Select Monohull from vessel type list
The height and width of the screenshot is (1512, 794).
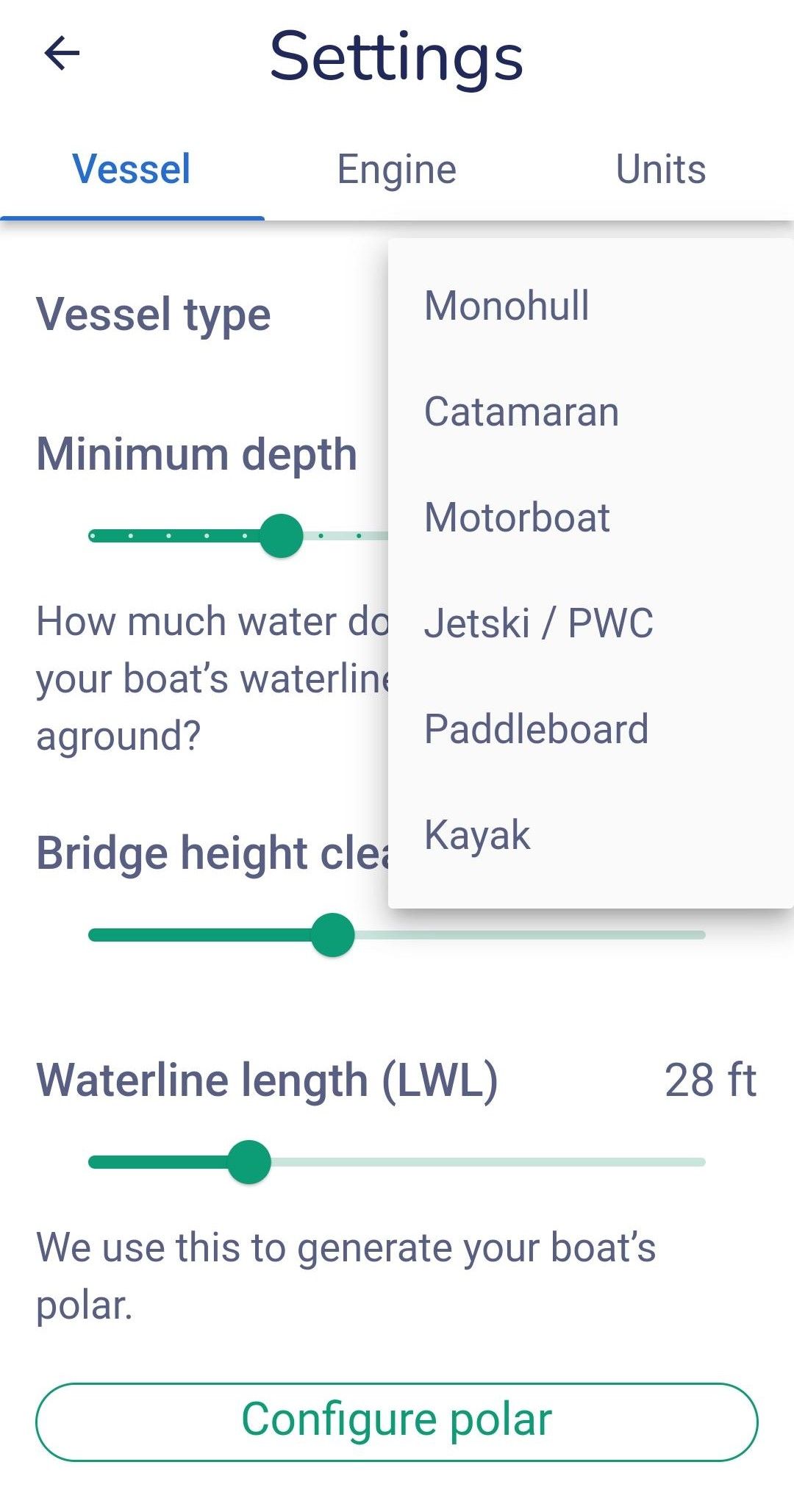click(507, 306)
